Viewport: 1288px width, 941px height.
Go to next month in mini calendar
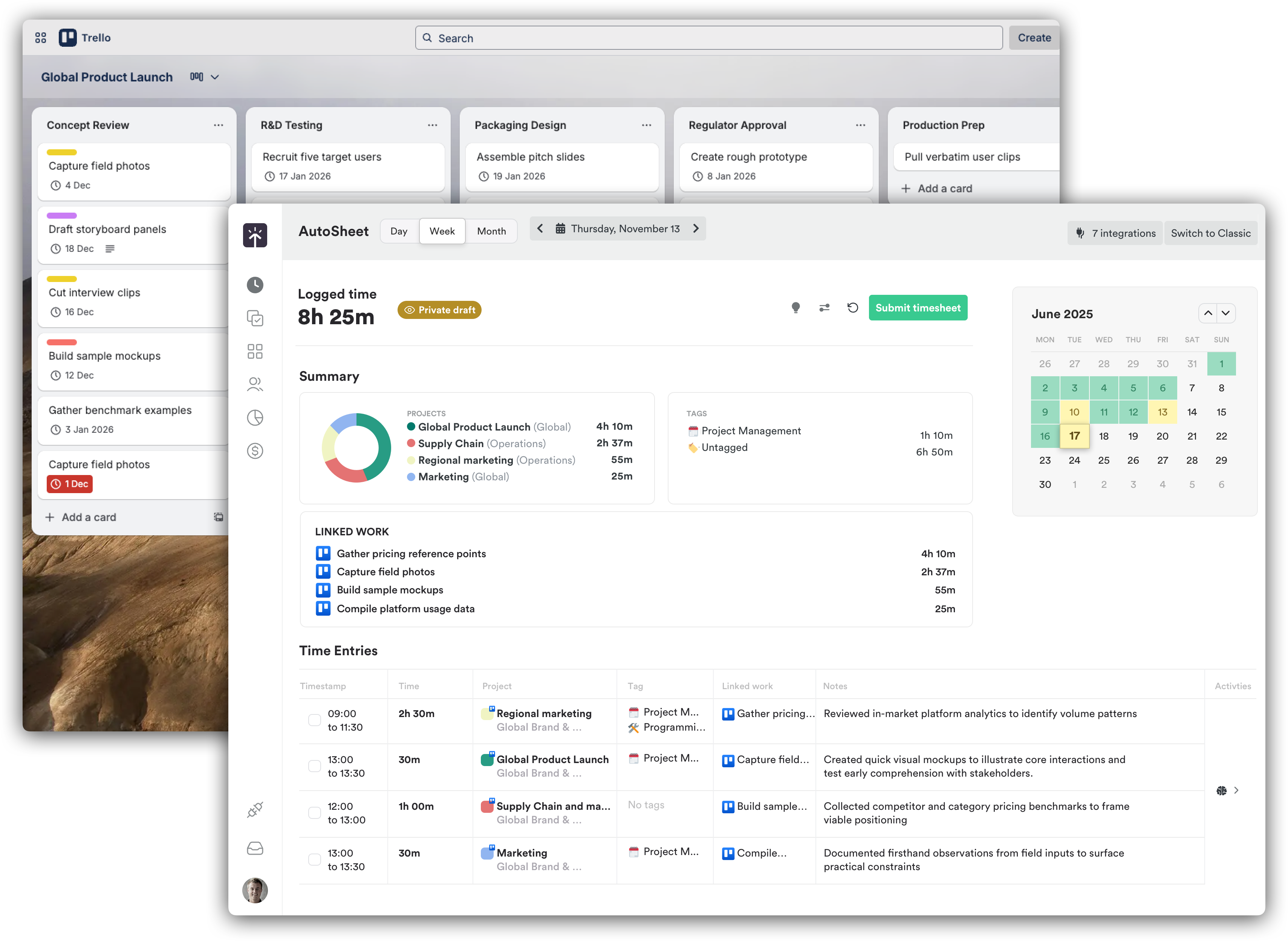click(x=1225, y=313)
